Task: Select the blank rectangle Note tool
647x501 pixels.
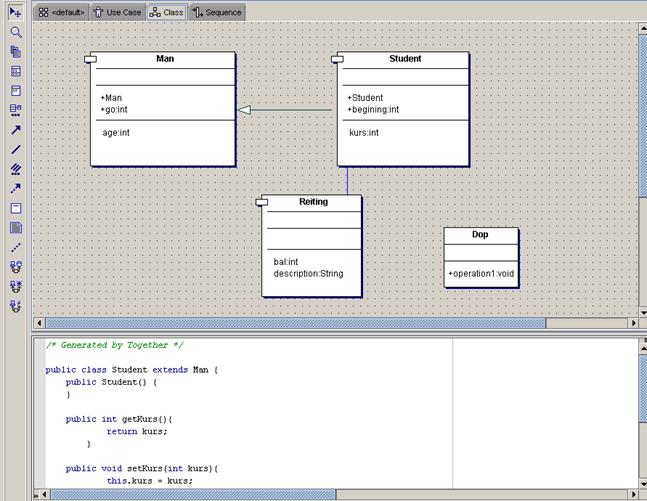Action: click(x=15, y=208)
